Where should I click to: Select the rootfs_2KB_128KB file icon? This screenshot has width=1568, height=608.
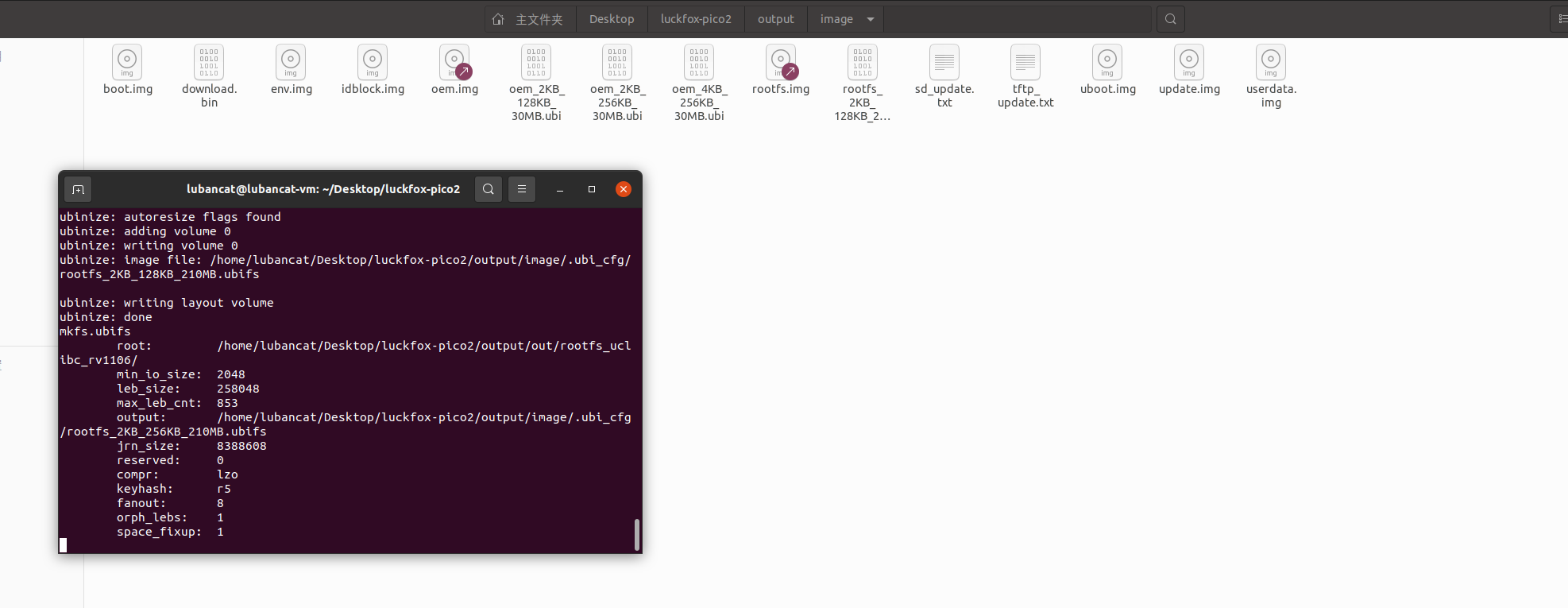[x=863, y=61]
